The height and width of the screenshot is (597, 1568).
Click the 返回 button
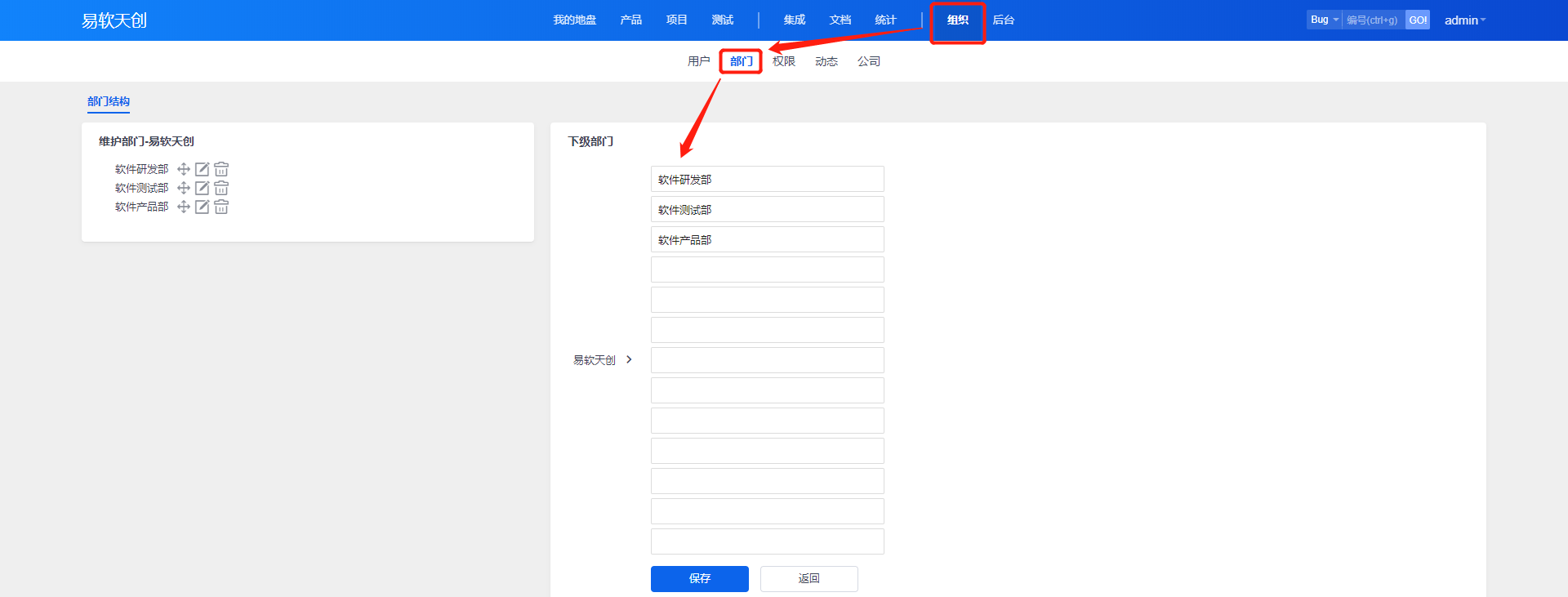tap(808, 578)
